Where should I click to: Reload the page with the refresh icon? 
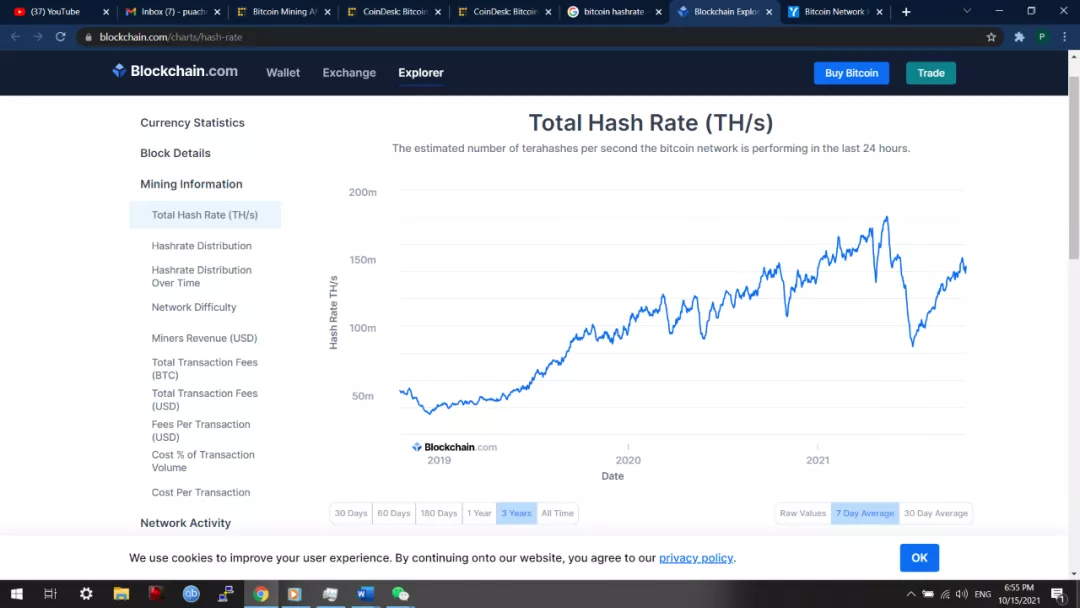61,37
